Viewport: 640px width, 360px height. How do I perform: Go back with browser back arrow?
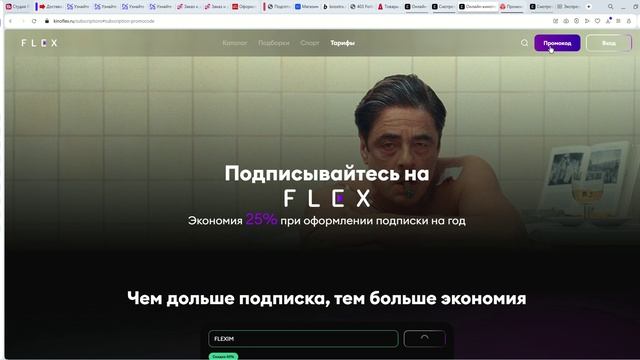[x=11, y=21]
